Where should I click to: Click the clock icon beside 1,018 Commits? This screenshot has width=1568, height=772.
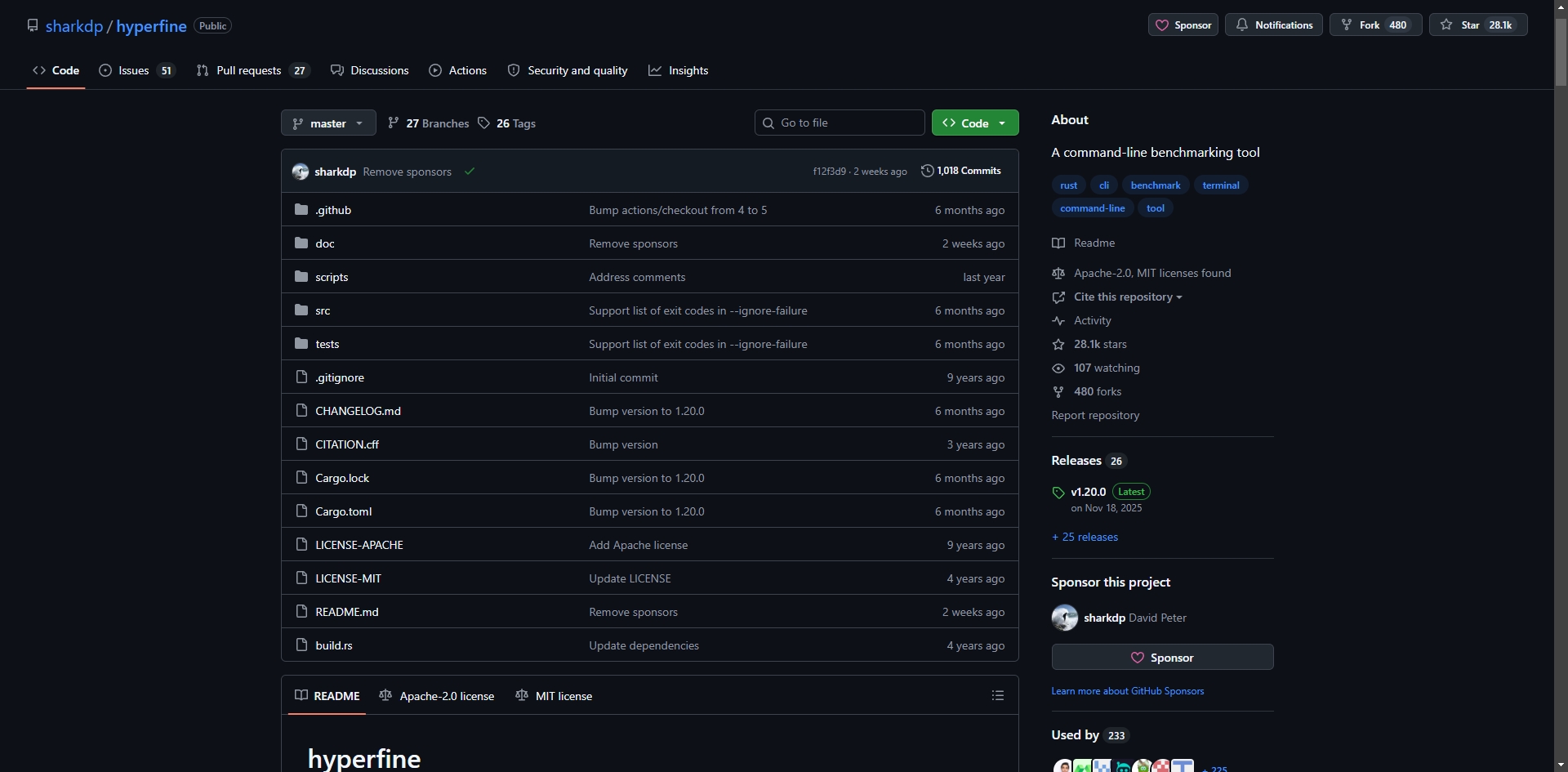[x=927, y=171]
